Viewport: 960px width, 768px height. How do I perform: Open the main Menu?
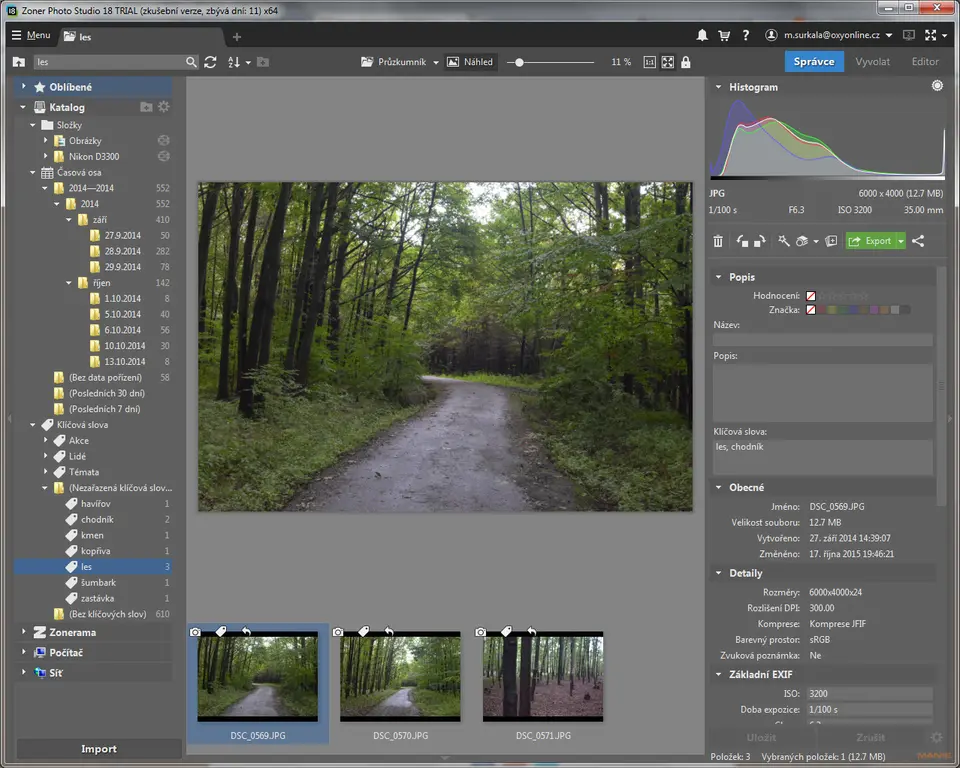click(30, 35)
